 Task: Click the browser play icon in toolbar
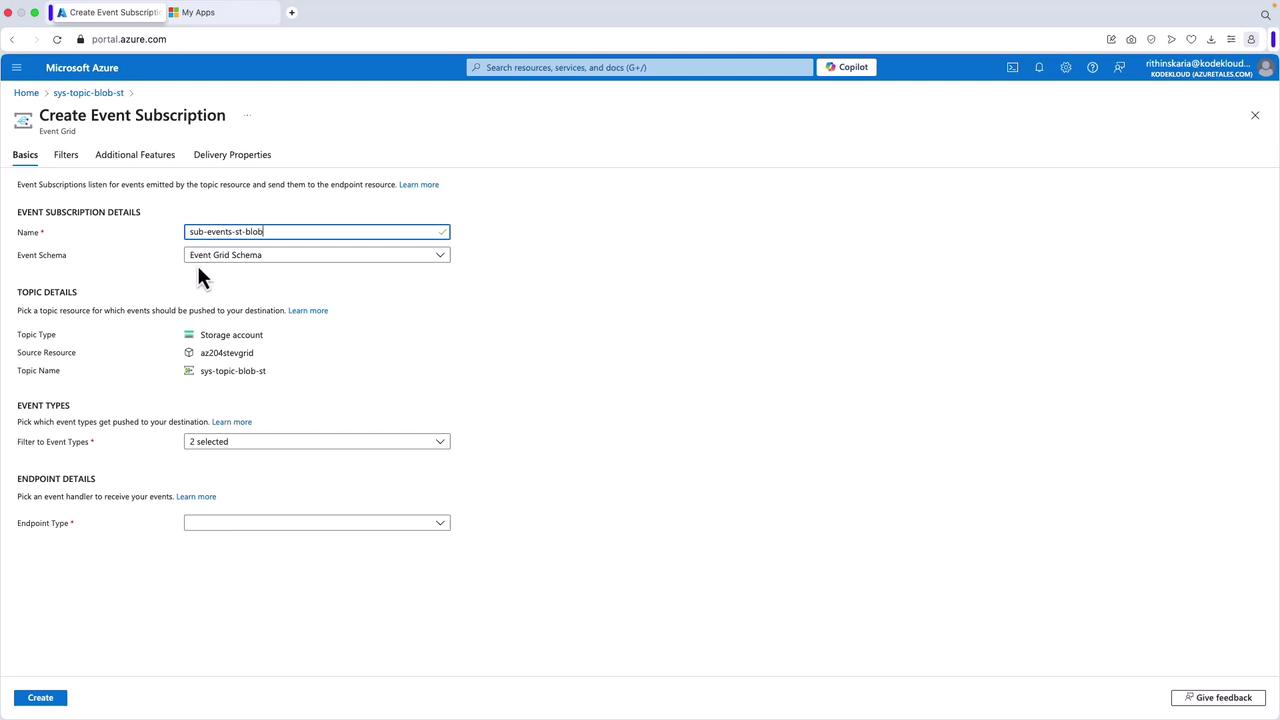tap(1171, 40)
